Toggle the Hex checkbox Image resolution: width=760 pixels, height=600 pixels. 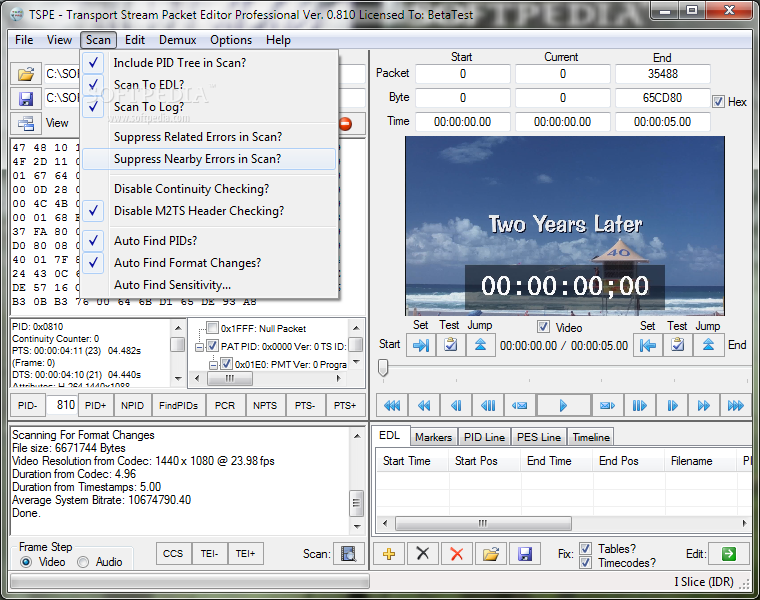(718, 102)
